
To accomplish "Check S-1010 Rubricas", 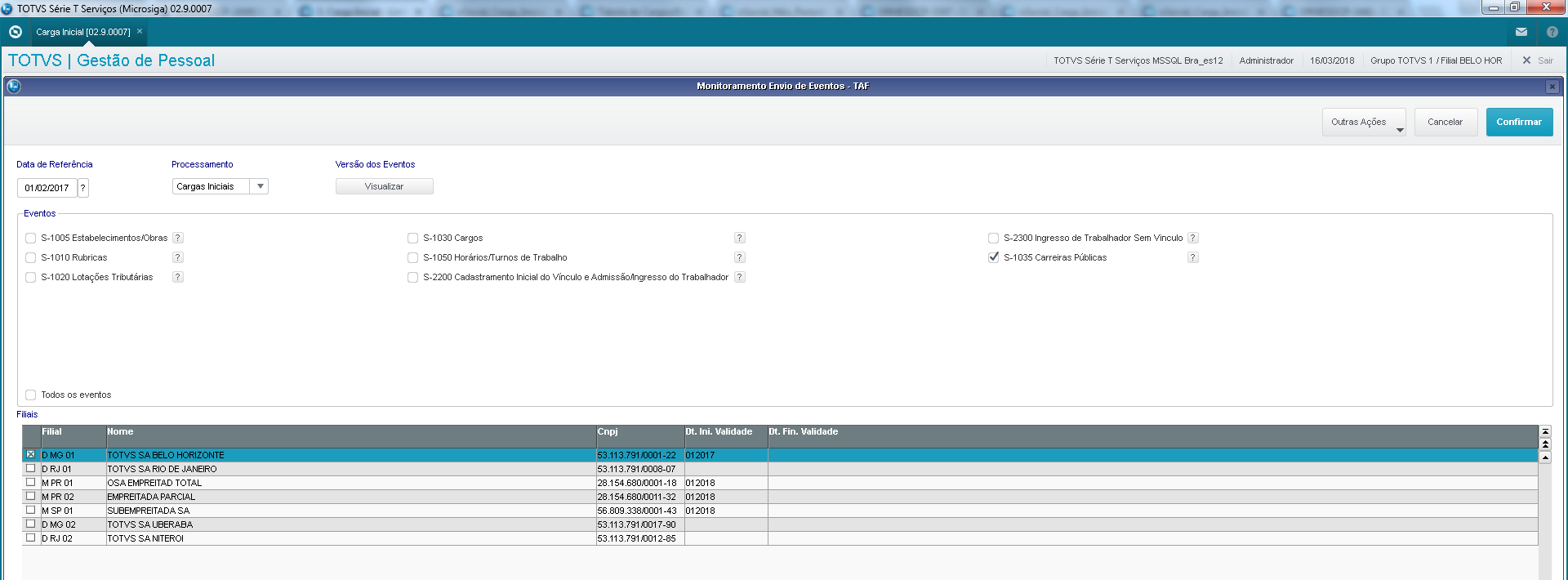I will click(30, 258).
